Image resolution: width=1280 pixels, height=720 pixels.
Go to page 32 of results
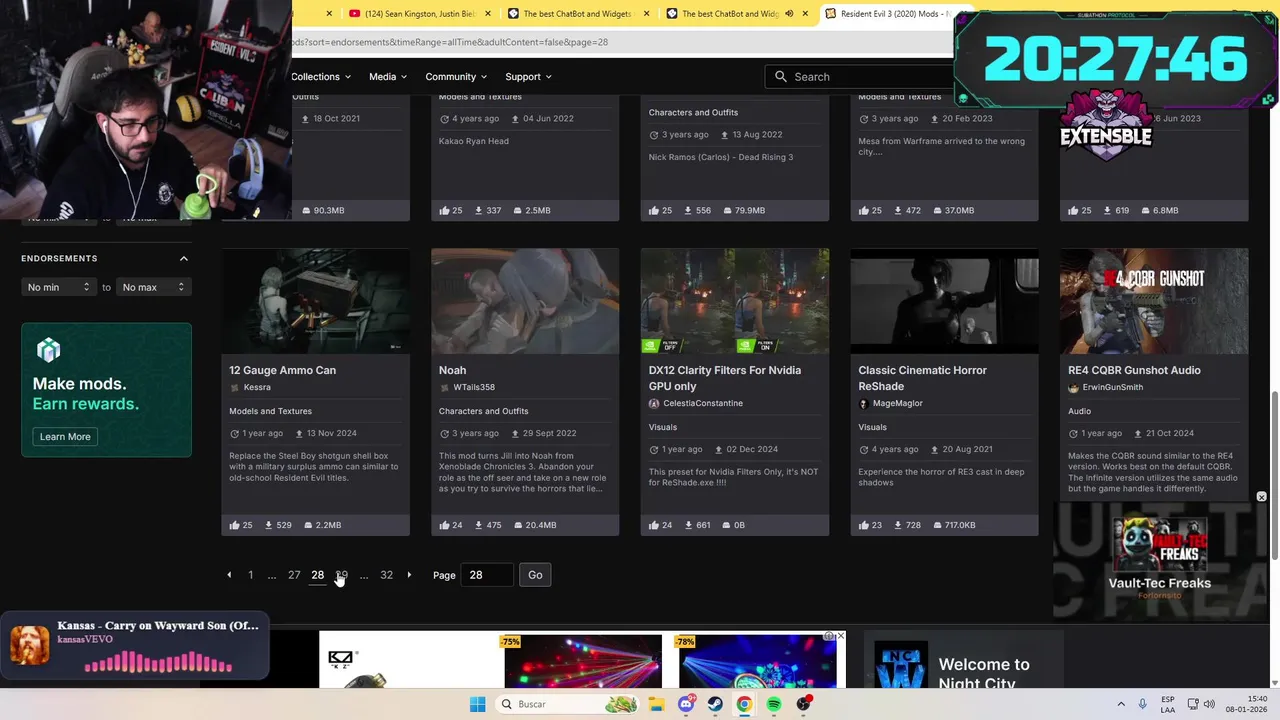click(386, 575)
